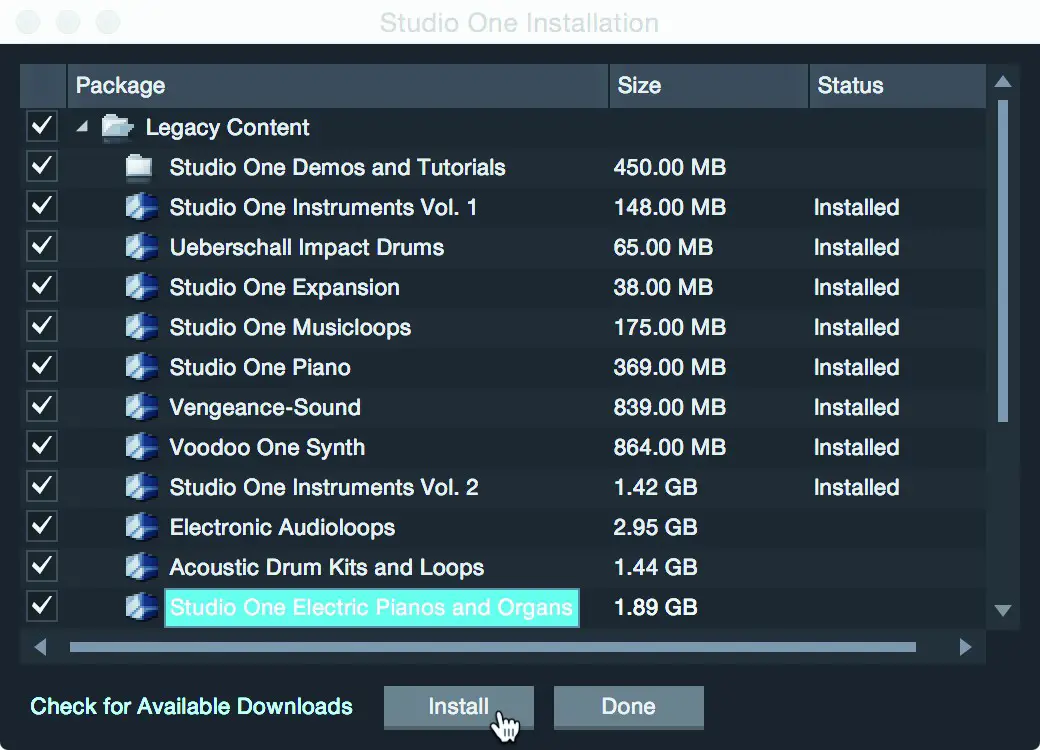Image resolution: width=1040 pixels, height=750 pixels.
Task: Click the Studio One Musicloops package icon
Action: pyautogui.click(x=141, y=327)
